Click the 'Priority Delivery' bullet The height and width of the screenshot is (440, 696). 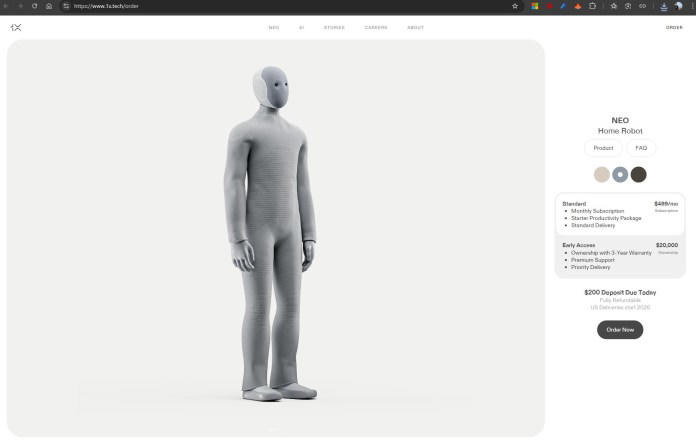tap(590, 267)
